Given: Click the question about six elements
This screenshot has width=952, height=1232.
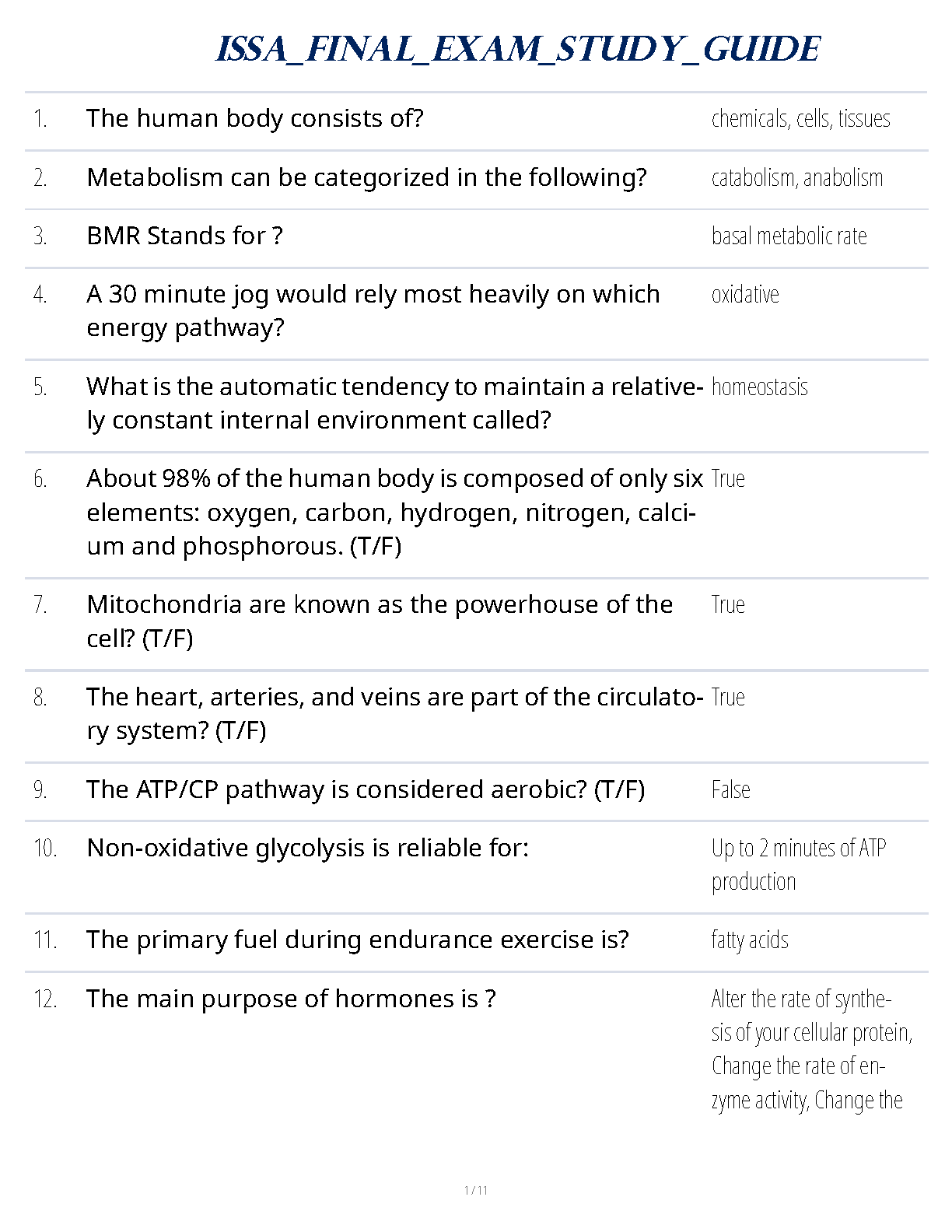Looking at the screenshot, I should click(394, 512).
